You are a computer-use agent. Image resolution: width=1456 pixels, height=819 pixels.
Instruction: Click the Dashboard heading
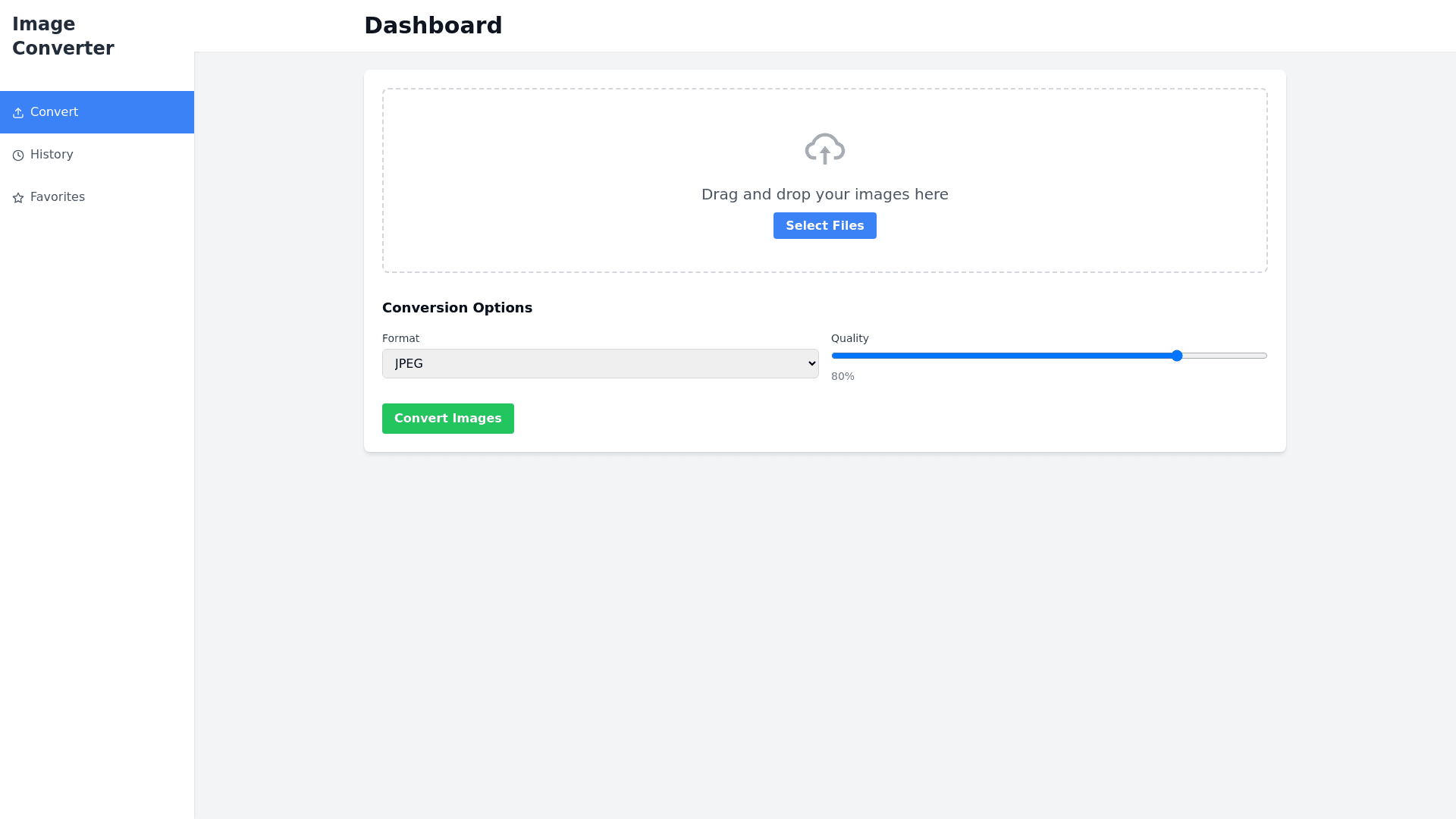pos(433,26)
